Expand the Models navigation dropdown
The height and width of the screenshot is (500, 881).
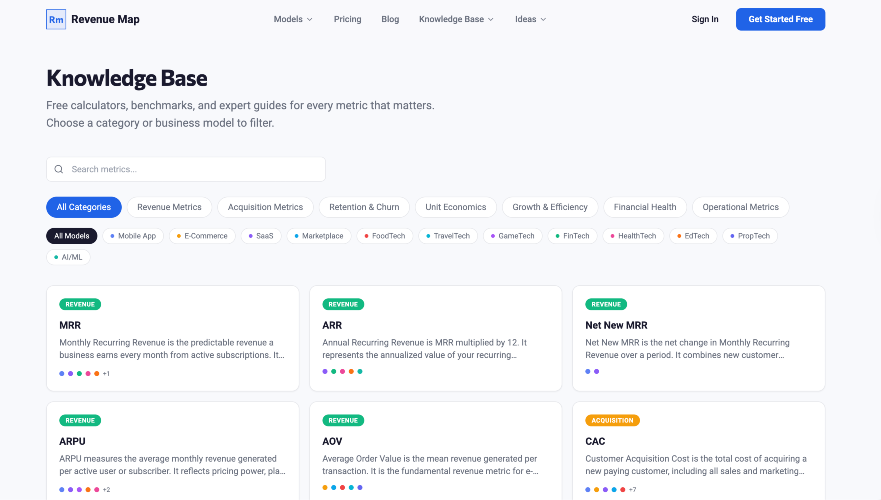pos(293,19)
